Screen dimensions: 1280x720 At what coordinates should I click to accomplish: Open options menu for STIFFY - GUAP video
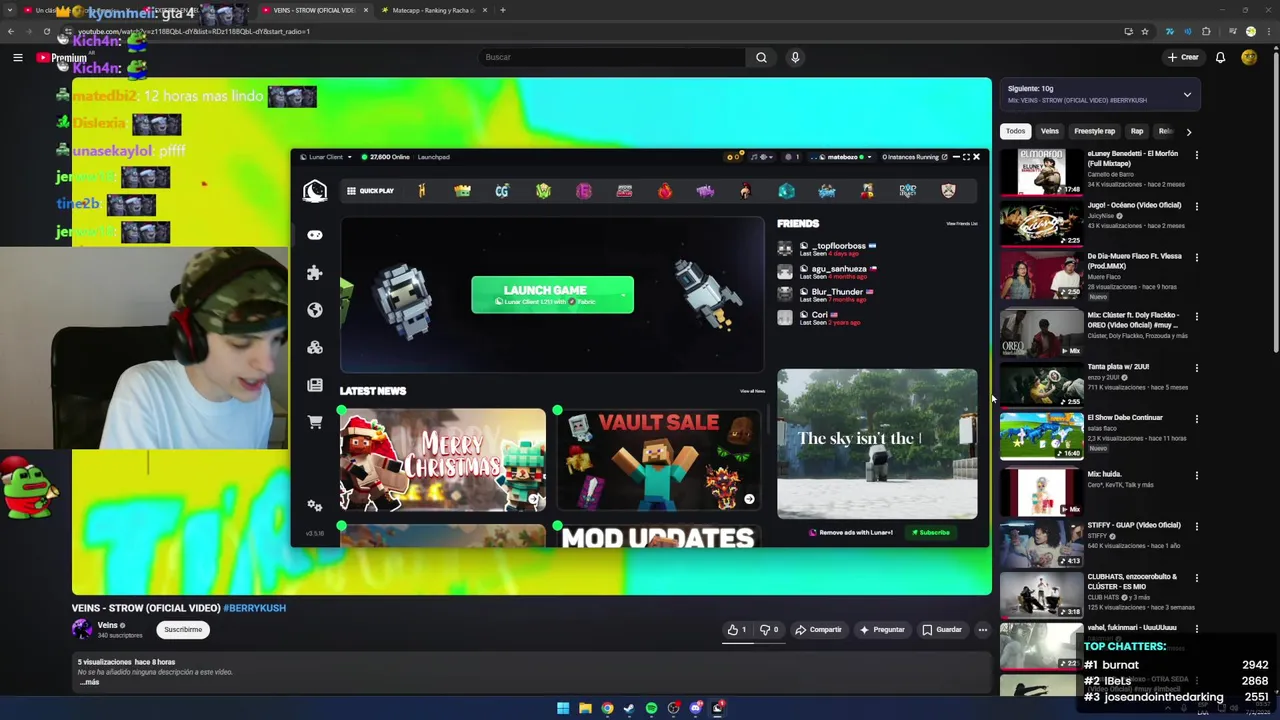[x=1196, y=526]
